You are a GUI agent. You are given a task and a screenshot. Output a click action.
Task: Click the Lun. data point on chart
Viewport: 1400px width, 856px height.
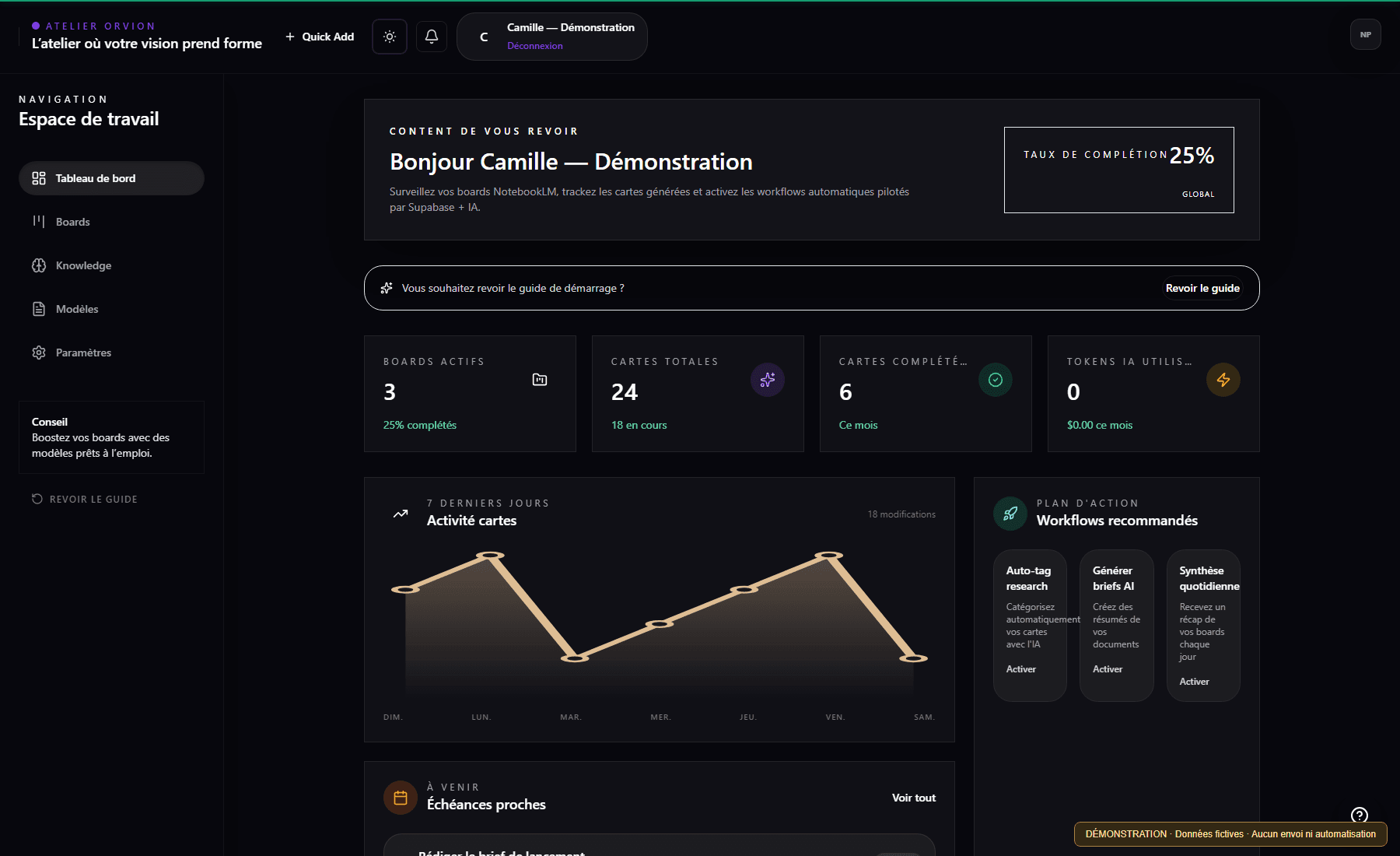[x=490, y=556]
